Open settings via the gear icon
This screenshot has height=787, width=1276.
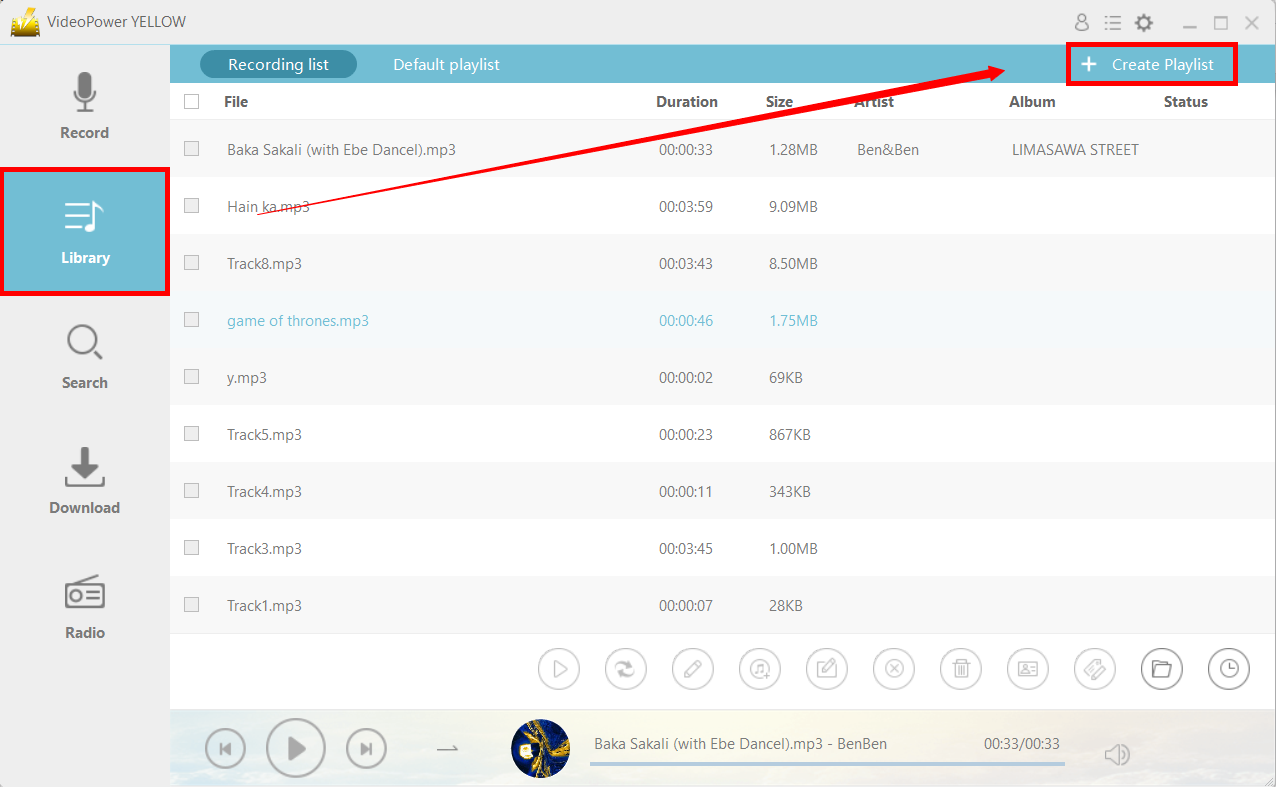point(1144,23)
